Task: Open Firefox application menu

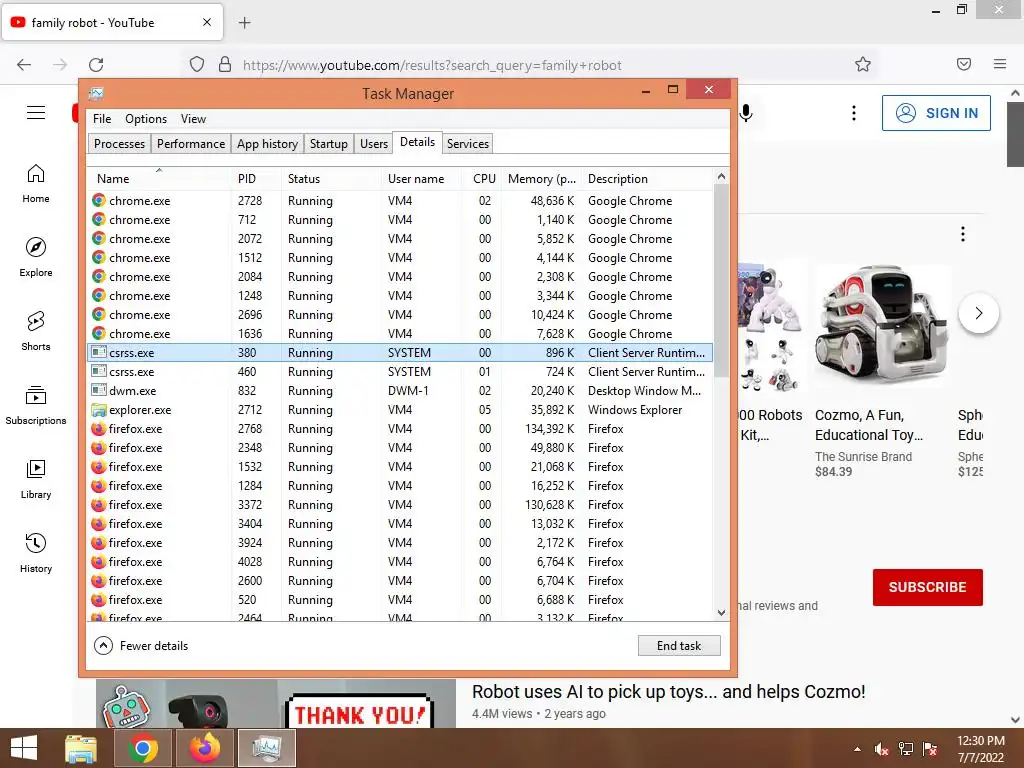Action: (1000, 64)
